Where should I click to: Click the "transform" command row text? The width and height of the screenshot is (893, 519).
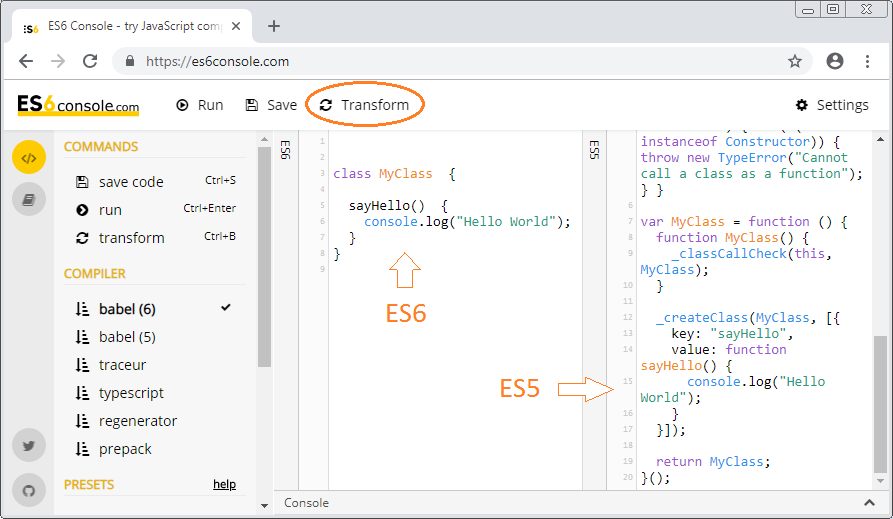click(x=132, y=238)
